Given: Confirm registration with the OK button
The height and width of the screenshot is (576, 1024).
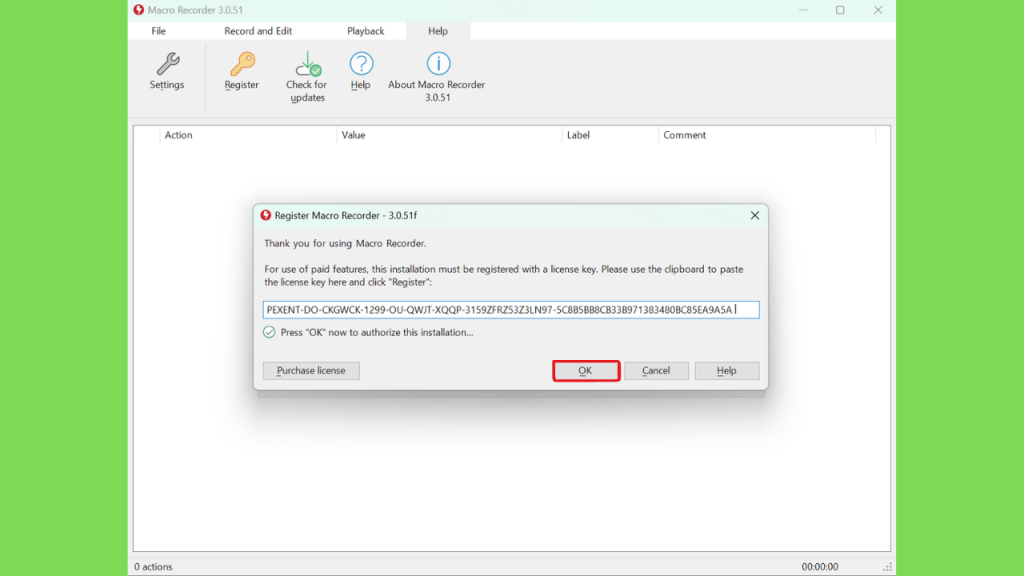Looking at the screenshot, I should coord(586,370).
